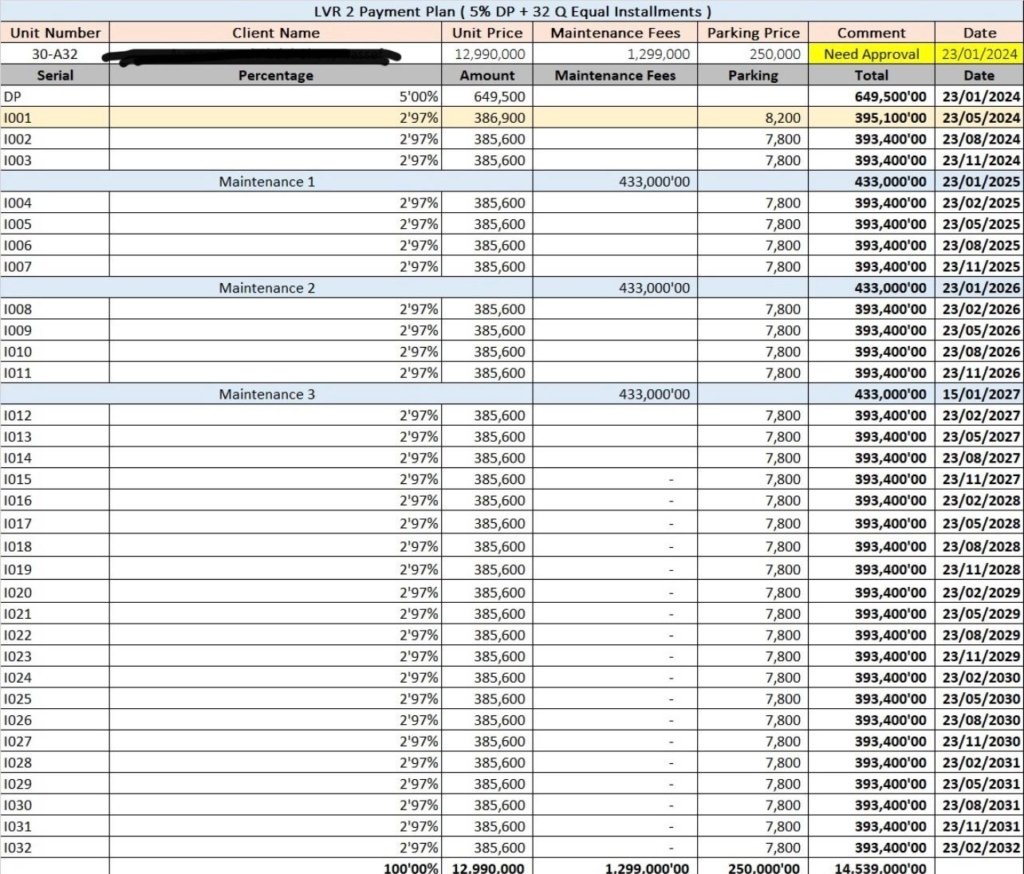Image resolution: width=1024 pixels, height=874 pixels.
Task: Click unit number cell '30-A32'
Action: [x=55, y=54]
